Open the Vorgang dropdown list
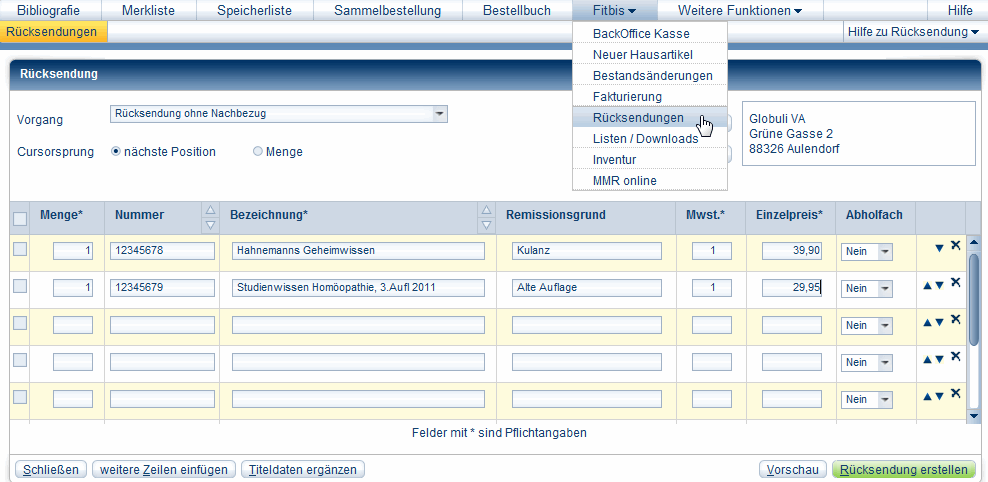988x482 pixels. tap(439, 114)
